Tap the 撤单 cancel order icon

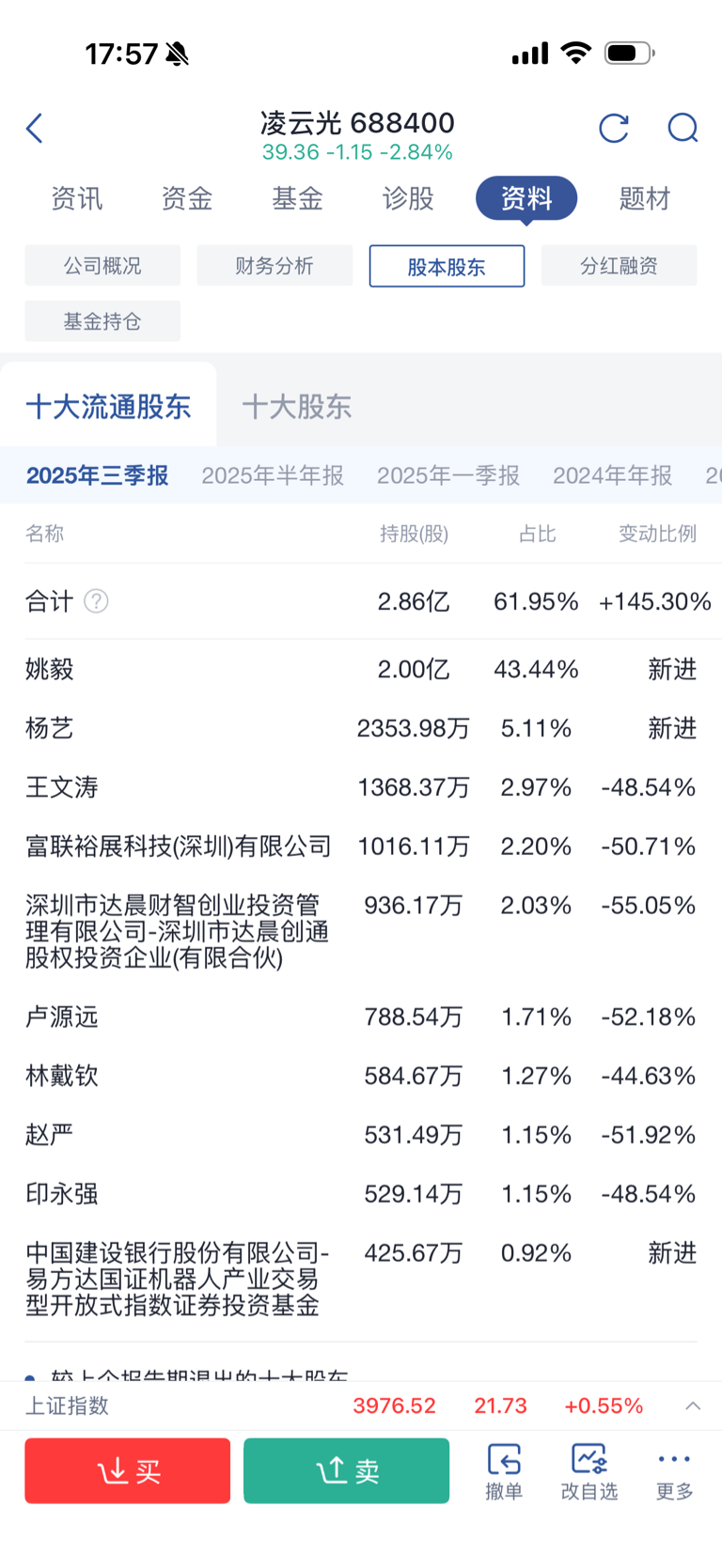[504, 1471]
